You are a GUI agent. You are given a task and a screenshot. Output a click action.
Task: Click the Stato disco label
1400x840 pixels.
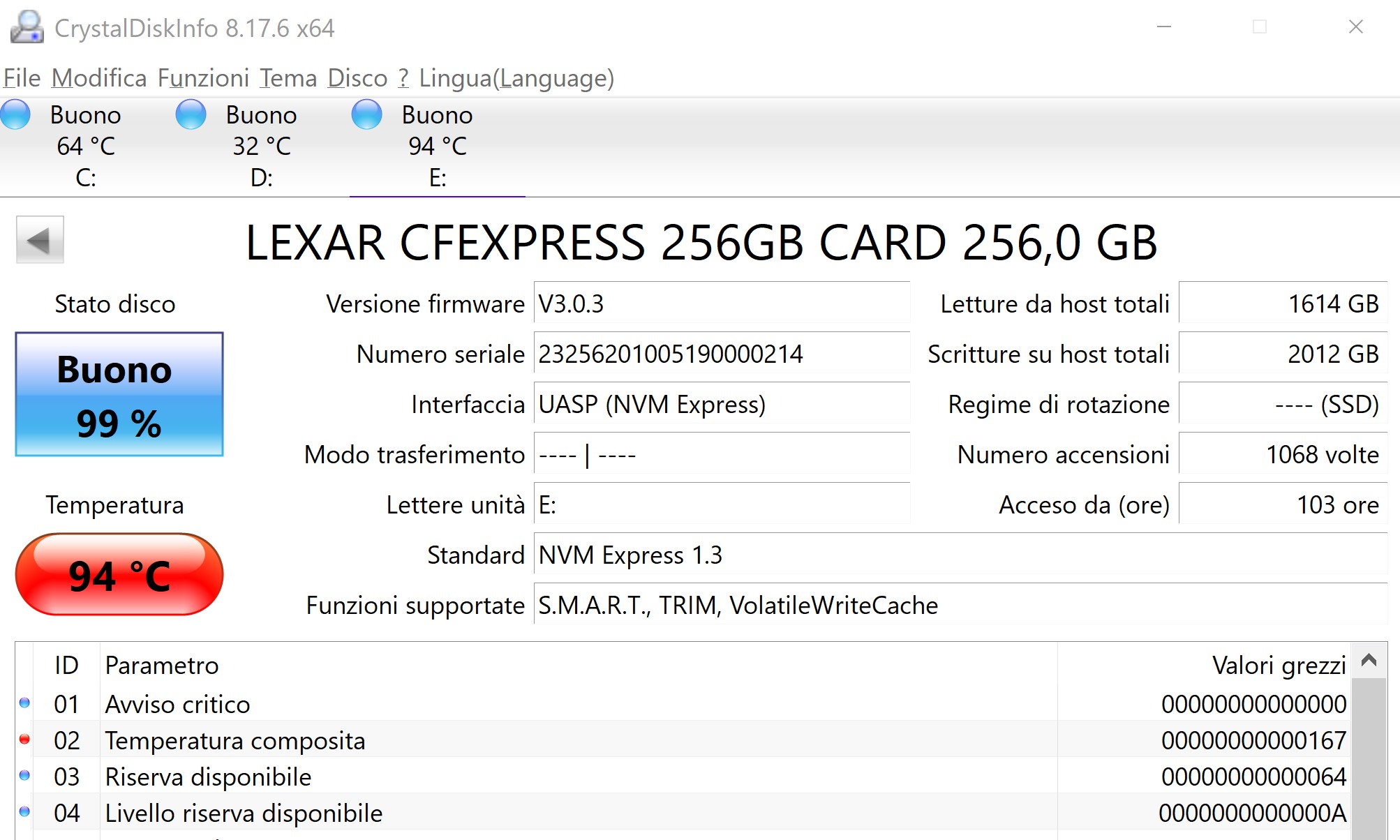click(x=115, y=303)
